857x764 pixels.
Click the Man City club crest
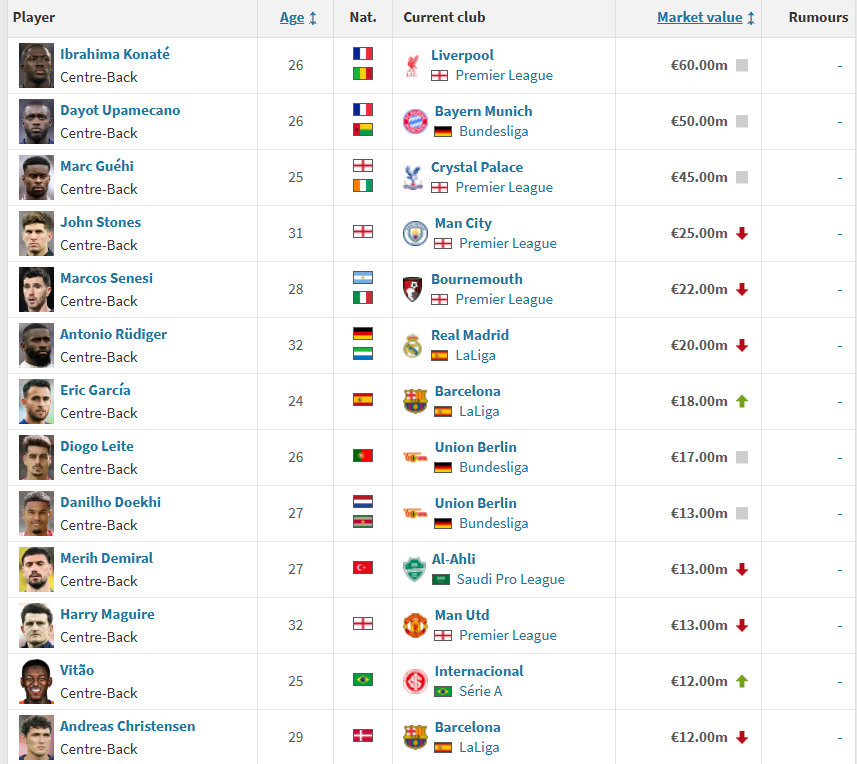414,234
